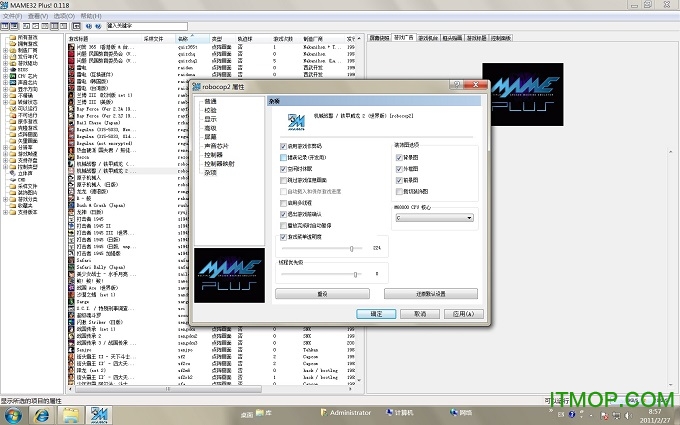Open the M68000 CPU 核心 dropdown

[434, 218]
